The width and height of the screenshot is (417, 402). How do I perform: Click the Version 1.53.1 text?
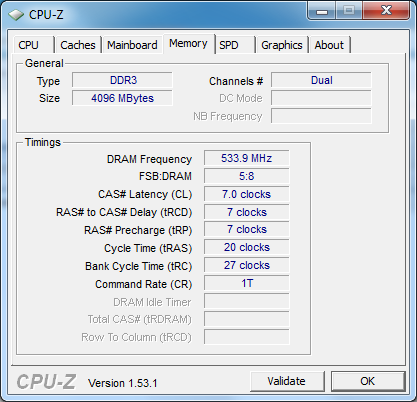tap(123, 383)
